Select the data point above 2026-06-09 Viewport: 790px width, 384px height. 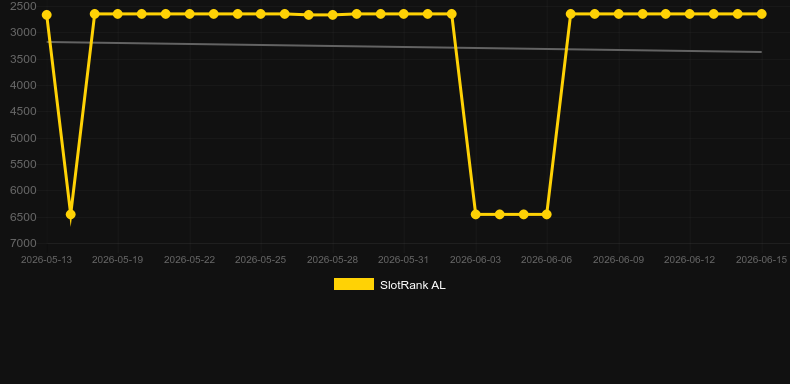pos(619,14)
